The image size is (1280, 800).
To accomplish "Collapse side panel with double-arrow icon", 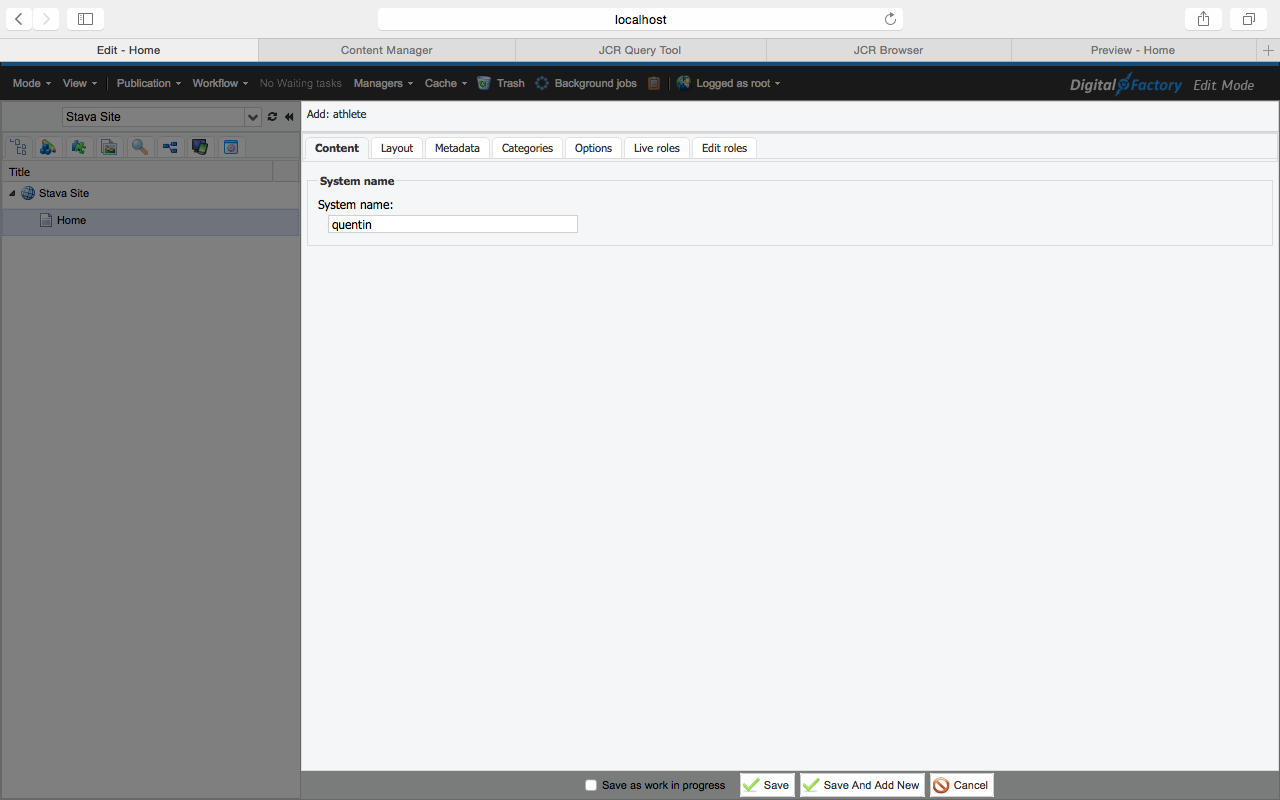I will tap(289, 117).
